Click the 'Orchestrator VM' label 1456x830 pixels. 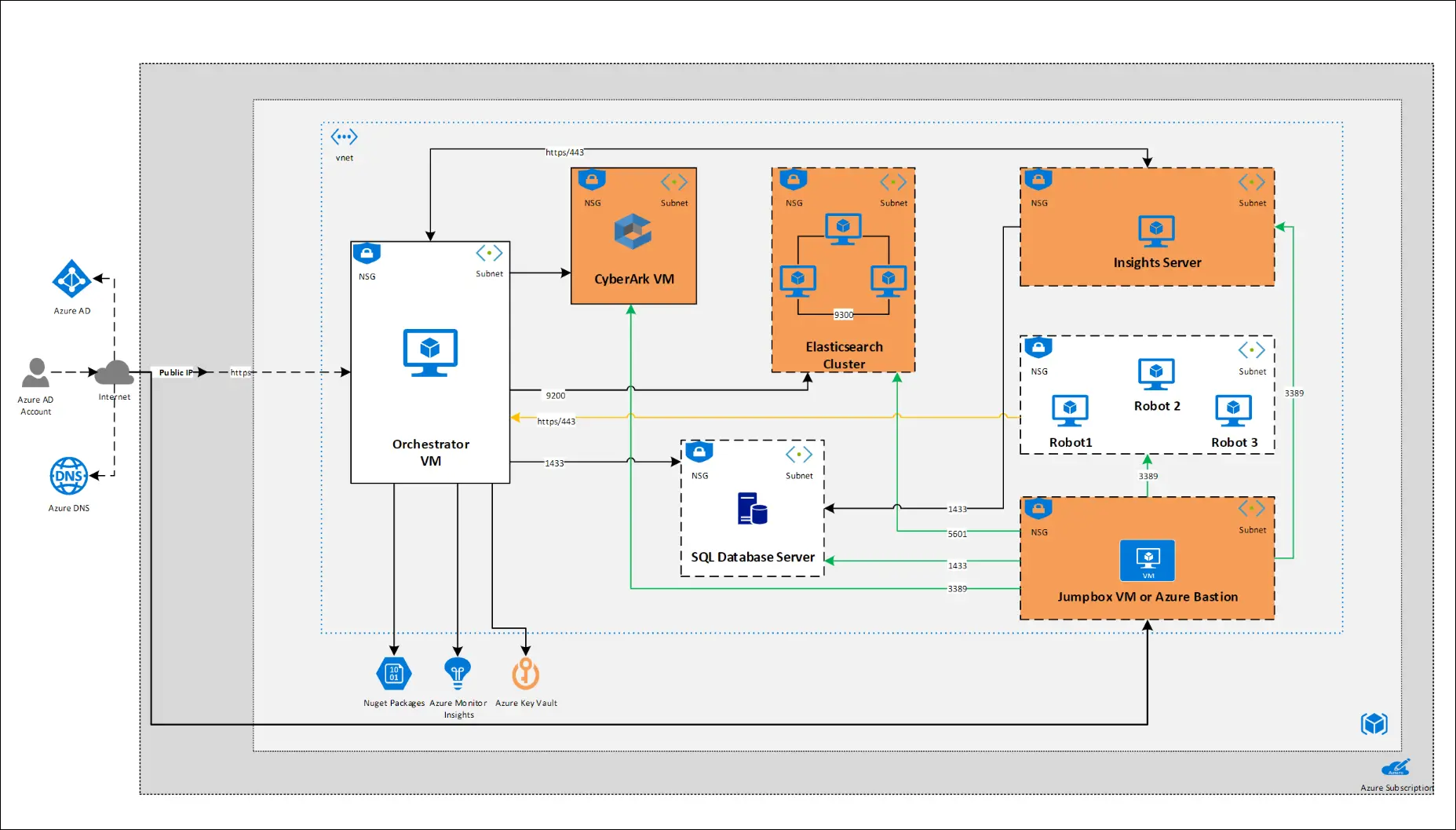click(431, 452)
